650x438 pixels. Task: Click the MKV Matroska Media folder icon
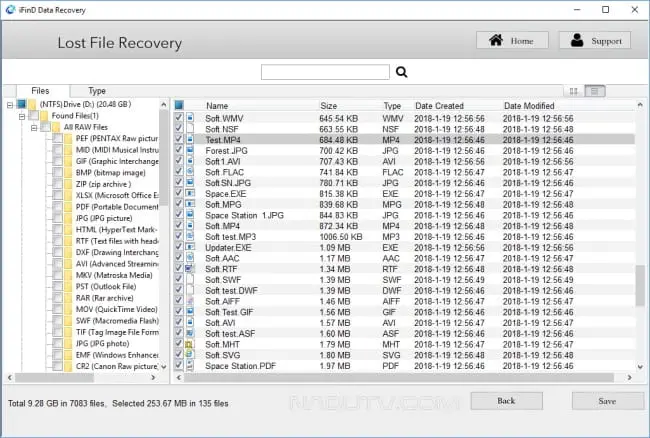[x=68, y=275]
